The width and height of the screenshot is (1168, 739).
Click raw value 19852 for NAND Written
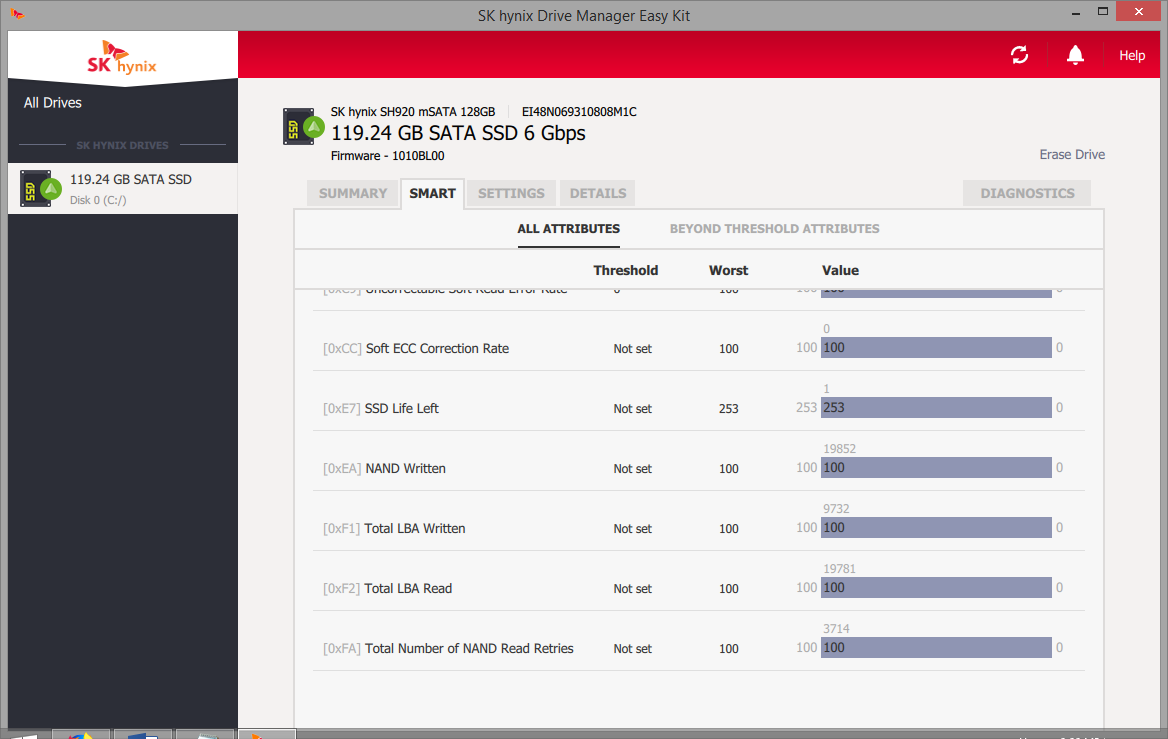[840, 449]
